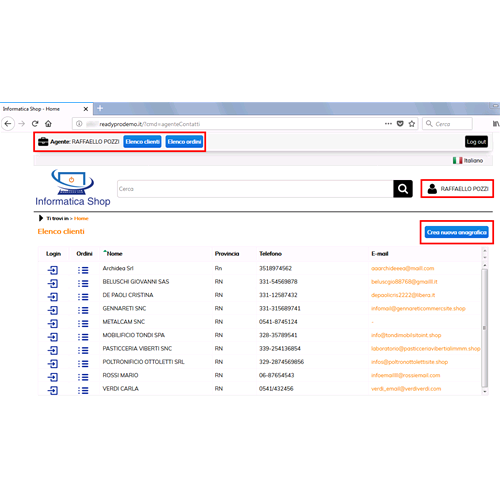
Task: Click the login icon for ROSSI MARIO
Action: coord(53,377)
